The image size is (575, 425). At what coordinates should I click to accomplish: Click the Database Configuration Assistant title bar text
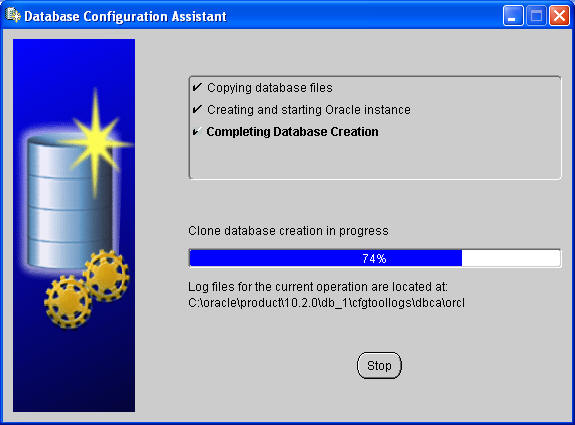coord(125,17)
